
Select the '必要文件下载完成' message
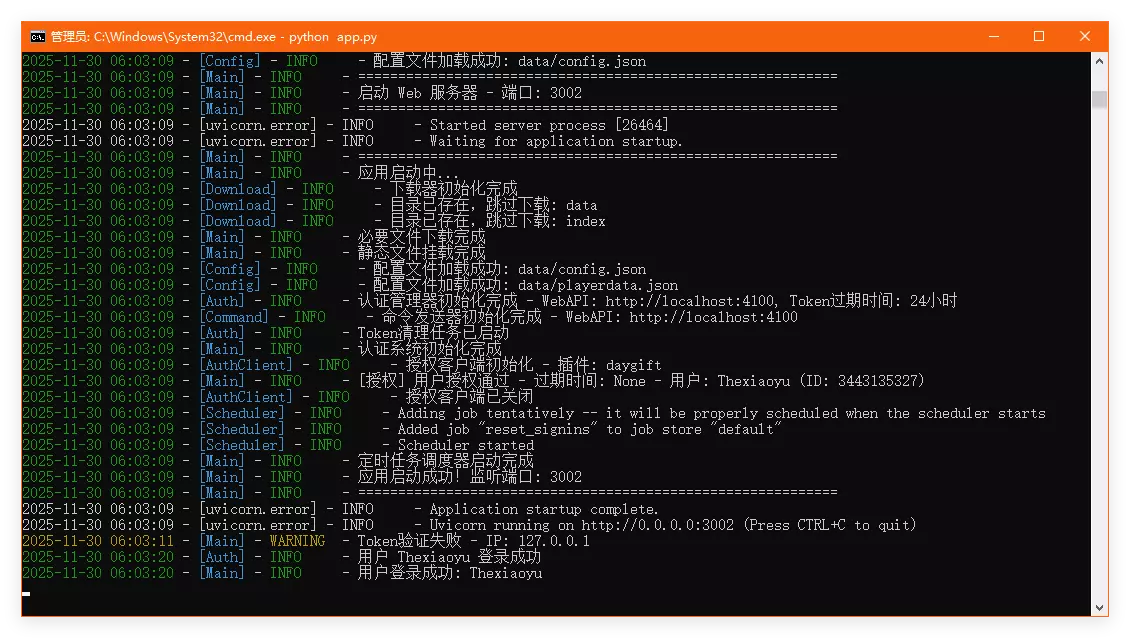point(422,237)
